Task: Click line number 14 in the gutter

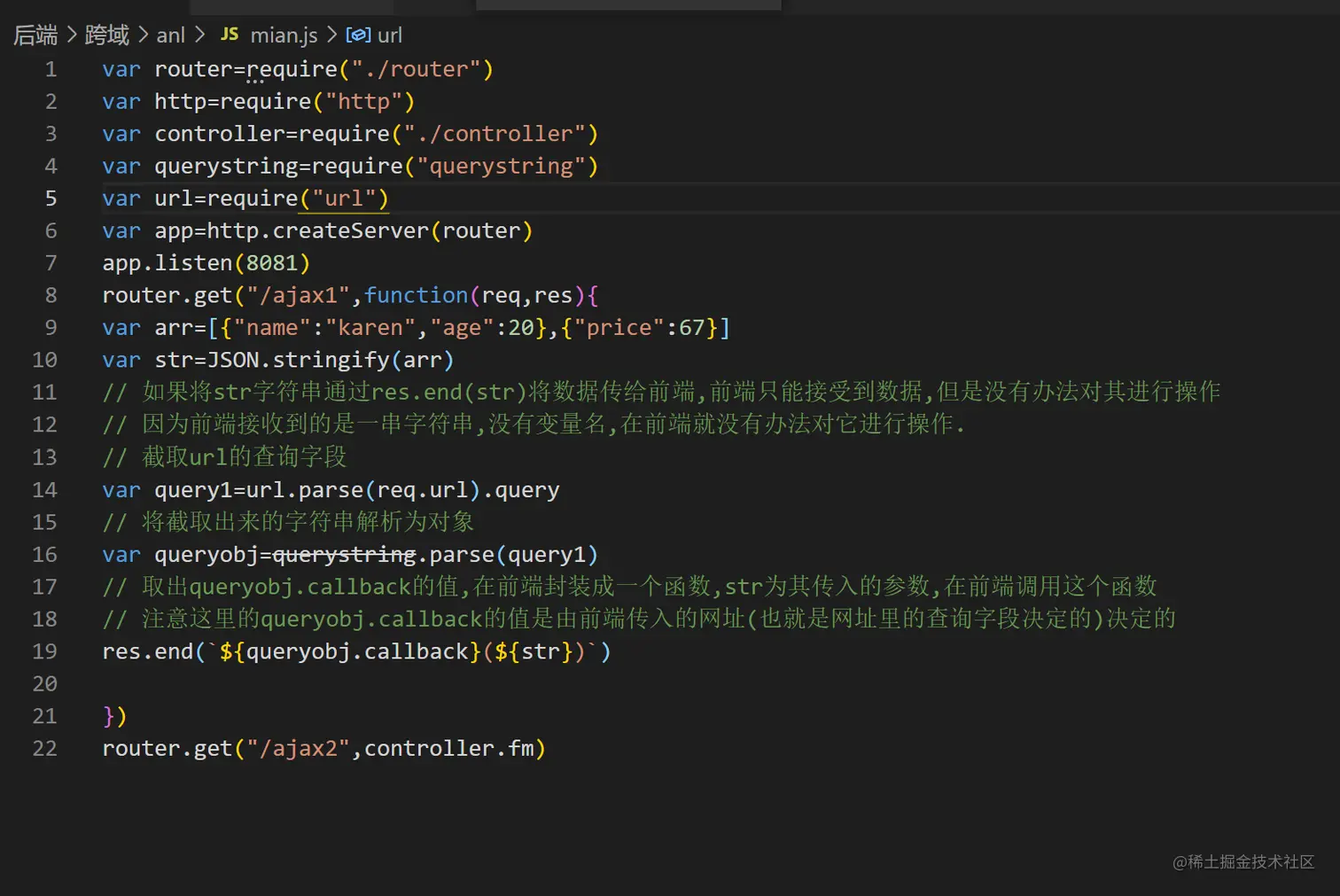Action: pyautogui.click(x=44, y=490)
